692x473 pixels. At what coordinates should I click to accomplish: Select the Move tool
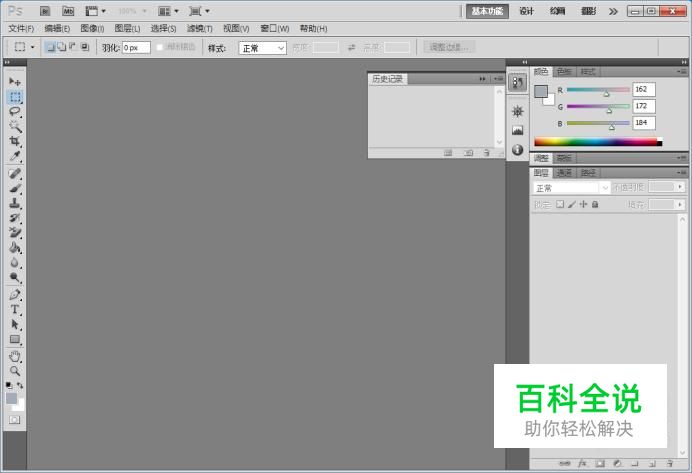(15, 82)
